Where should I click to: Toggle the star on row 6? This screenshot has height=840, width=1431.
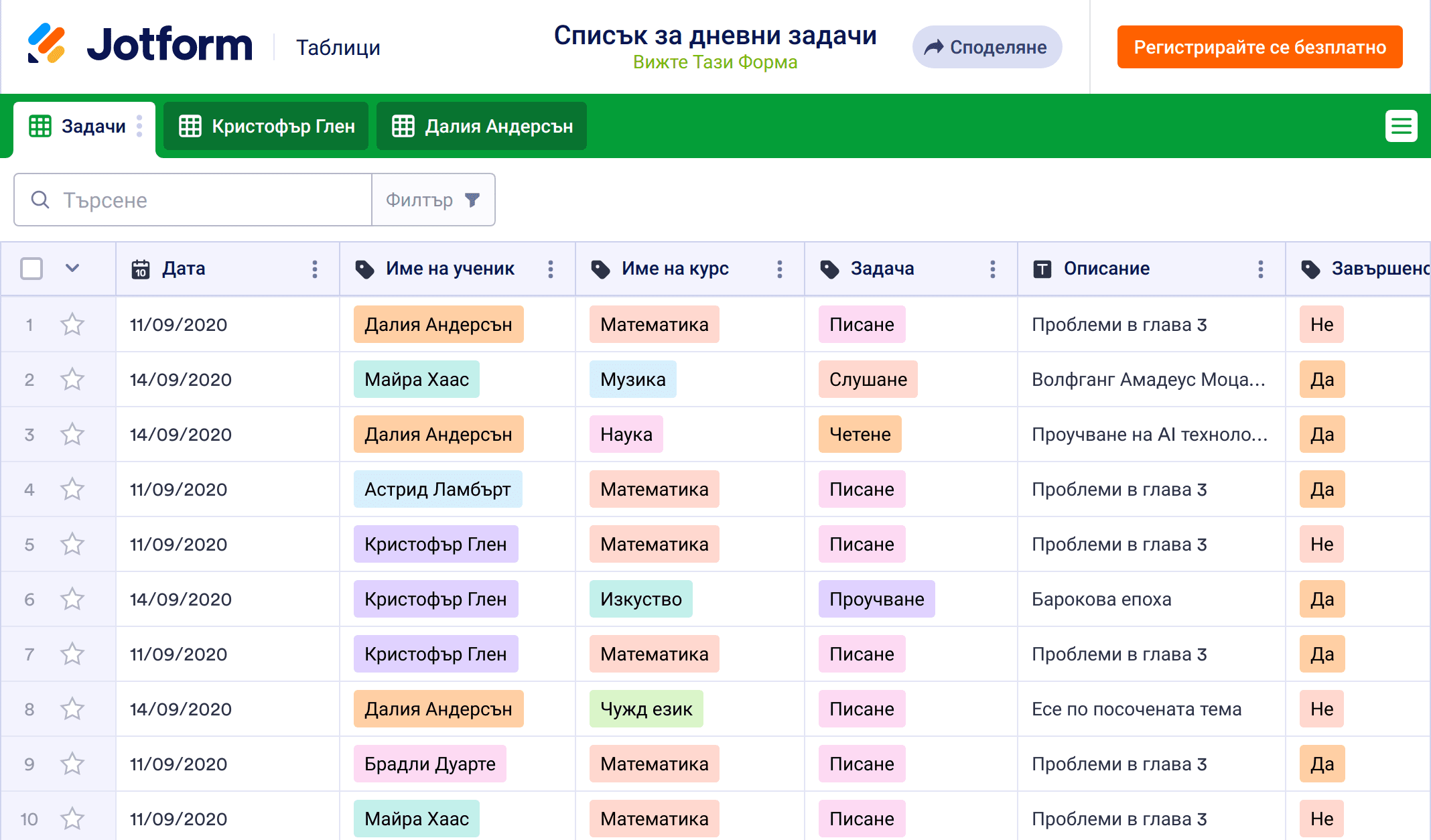tap(72, 600)
